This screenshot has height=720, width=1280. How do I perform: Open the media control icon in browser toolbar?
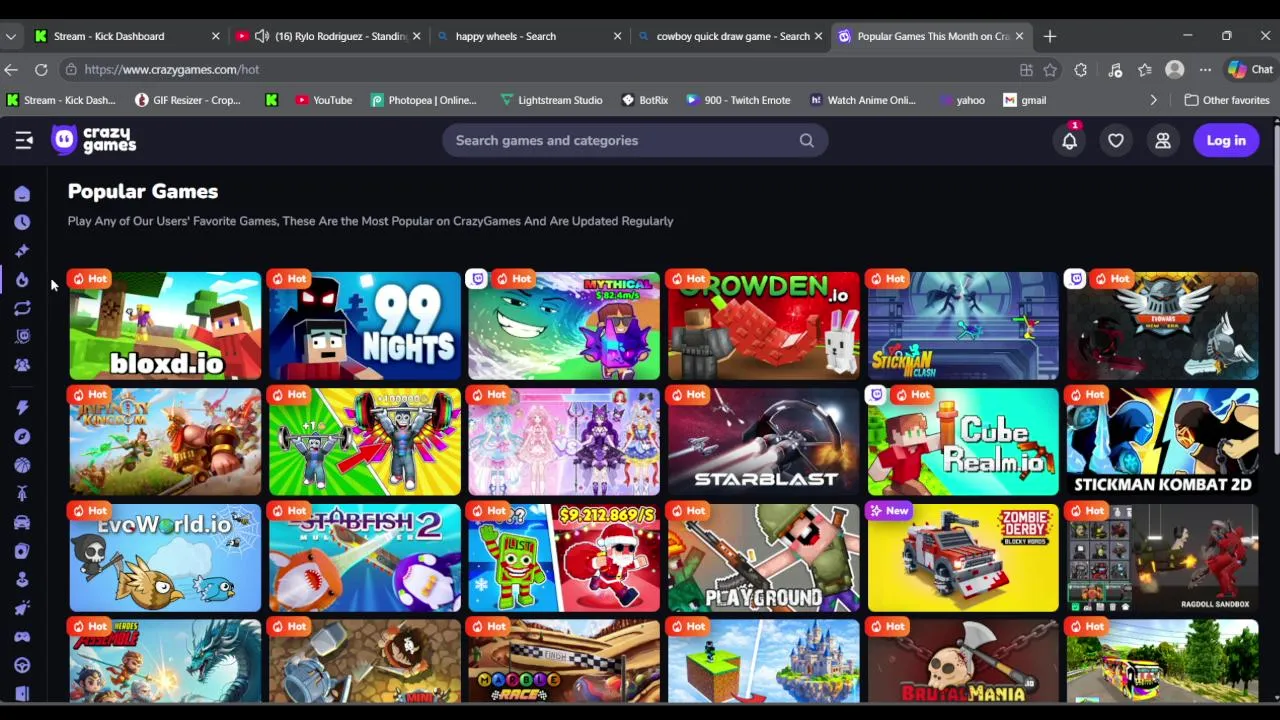1115,70
